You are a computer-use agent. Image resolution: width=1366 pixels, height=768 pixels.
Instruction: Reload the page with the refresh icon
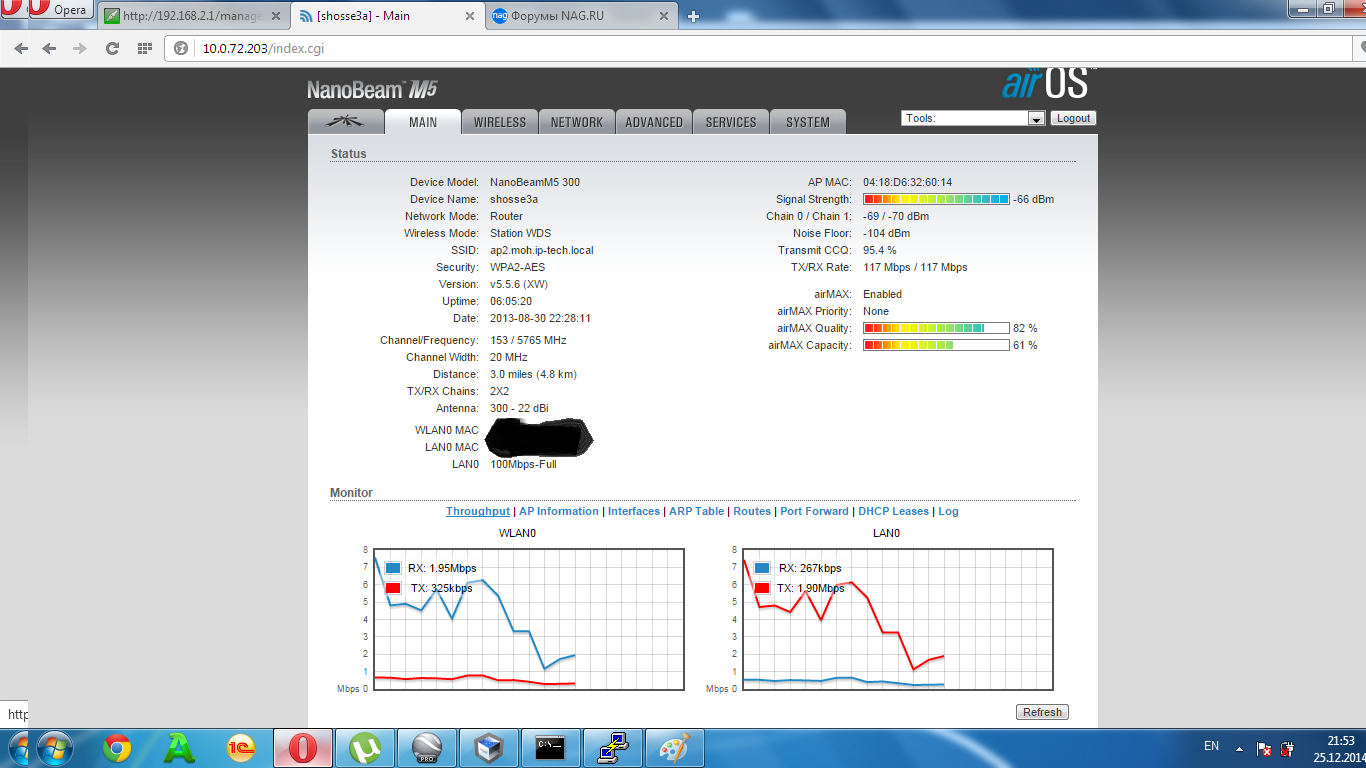(112, 48)
